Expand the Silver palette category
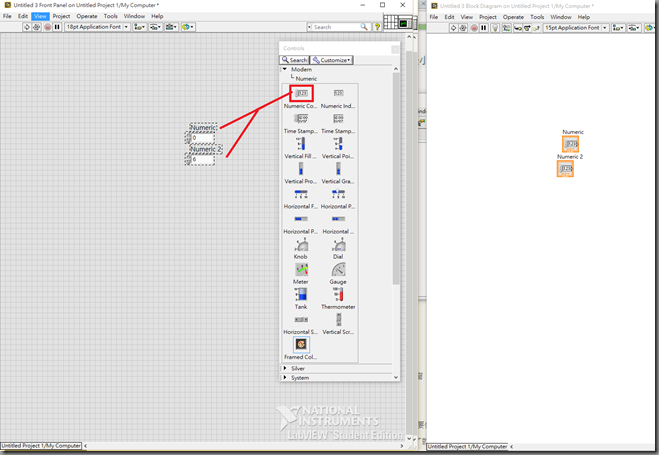 pos(285,368)
